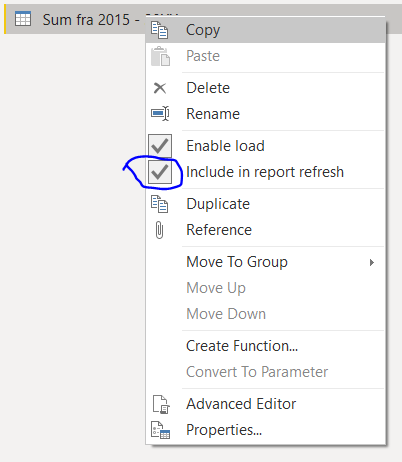Image resolution: width=402 pixels, height=462 pixels.
Task: Click the Duplicate pages icon
Action: 159,204
